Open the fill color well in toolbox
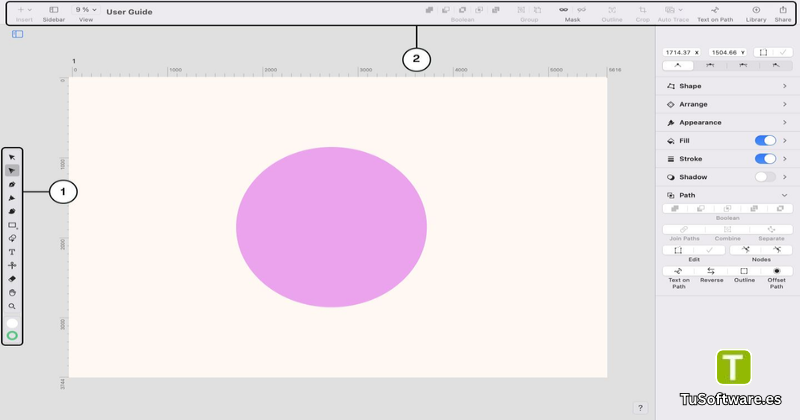 12,323
